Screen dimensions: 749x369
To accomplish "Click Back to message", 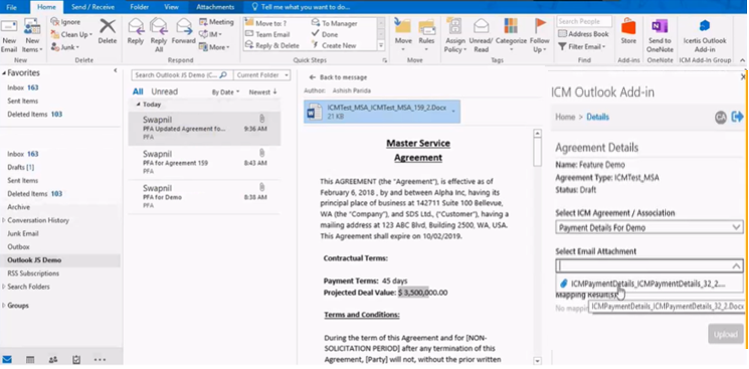I will pos(338,77).
